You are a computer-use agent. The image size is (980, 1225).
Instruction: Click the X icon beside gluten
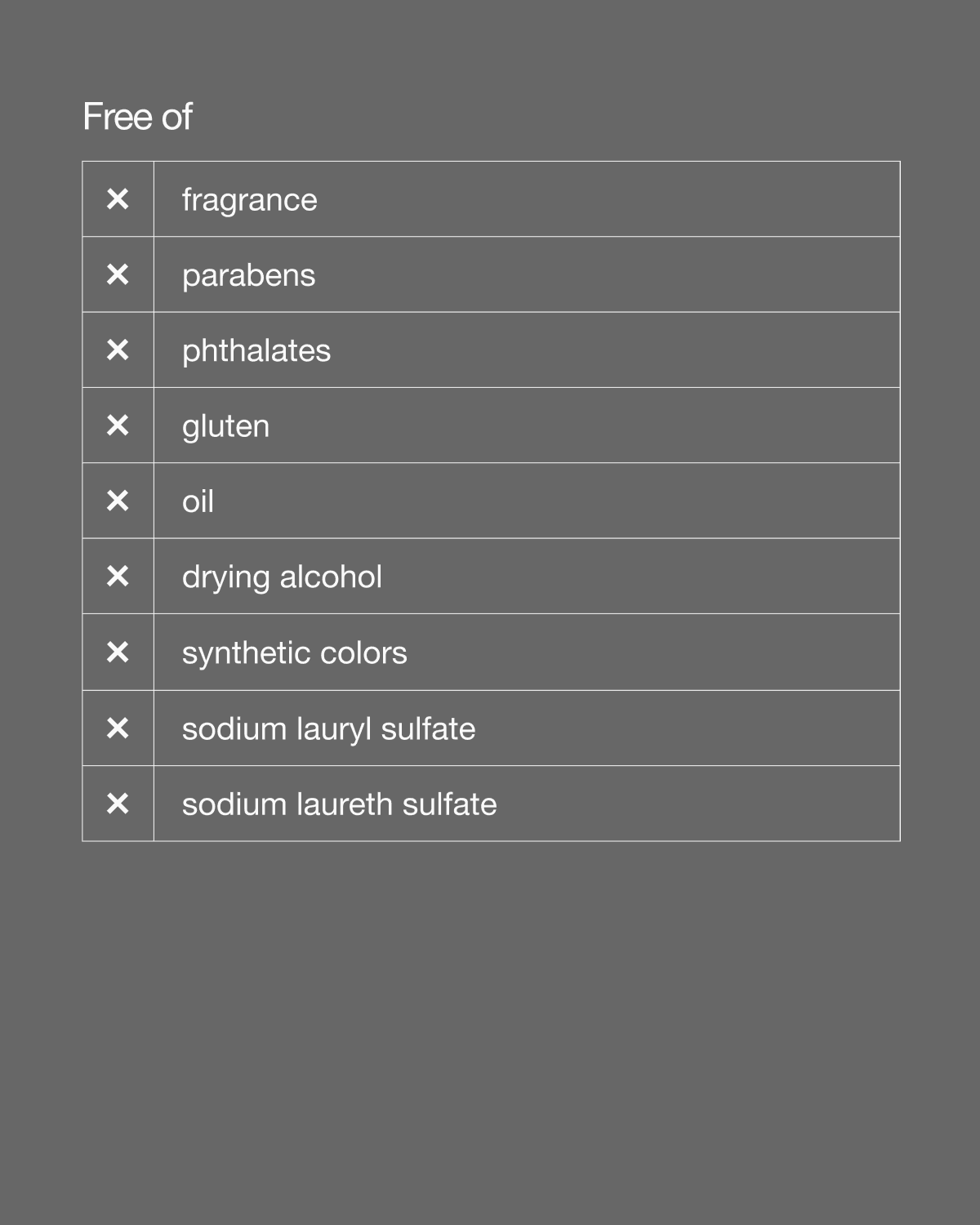118,425
